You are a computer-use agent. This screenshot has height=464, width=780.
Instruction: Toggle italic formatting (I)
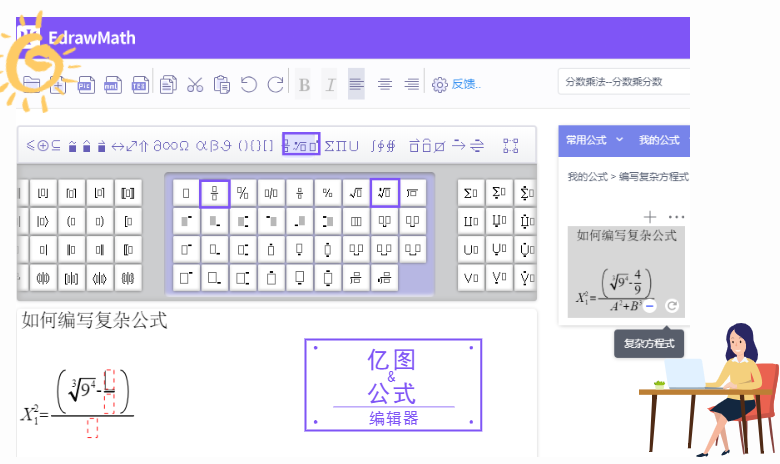coord(330,85)
